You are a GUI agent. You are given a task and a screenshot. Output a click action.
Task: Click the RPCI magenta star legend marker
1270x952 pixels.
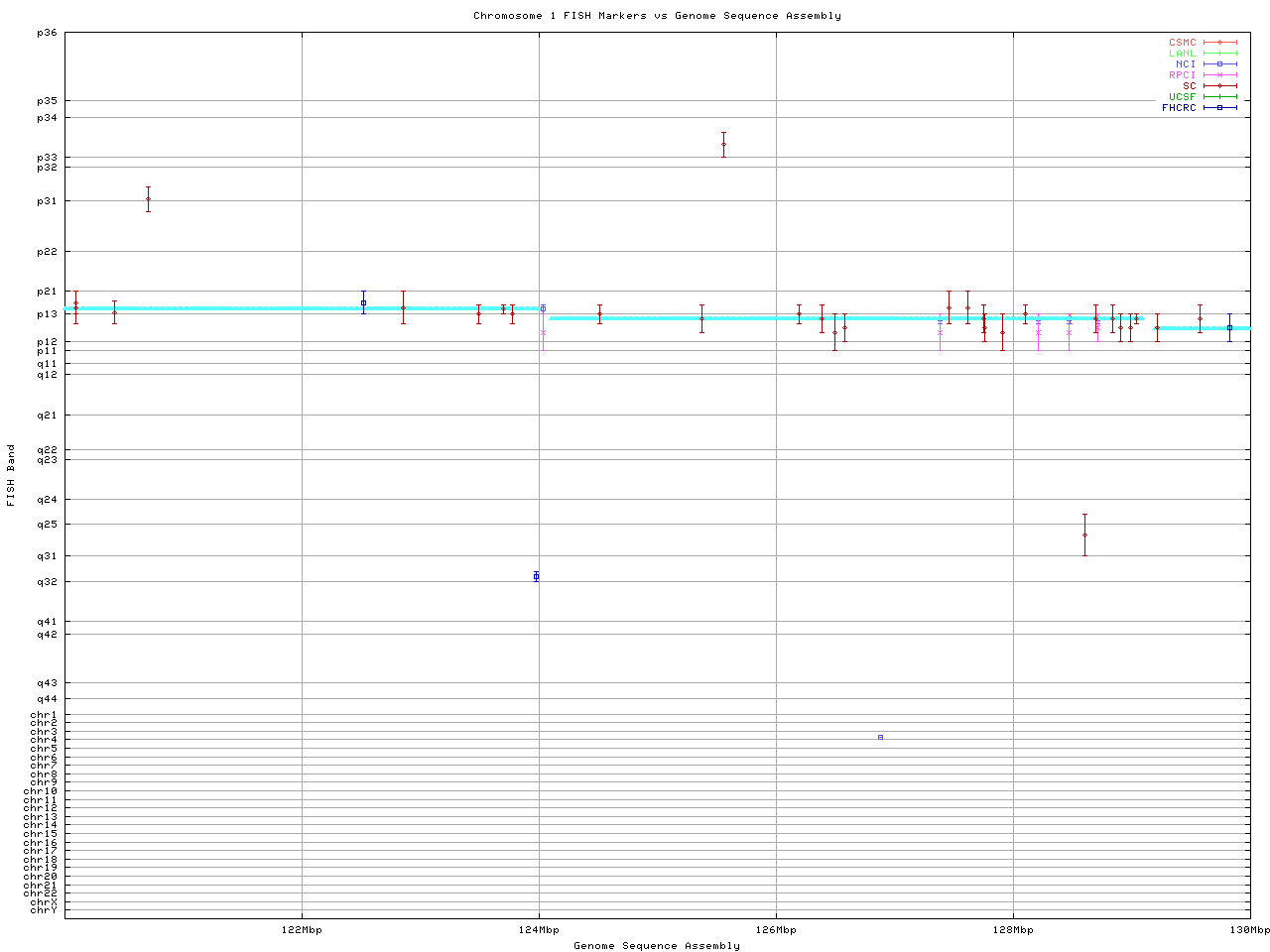[x=1219, y=75]
